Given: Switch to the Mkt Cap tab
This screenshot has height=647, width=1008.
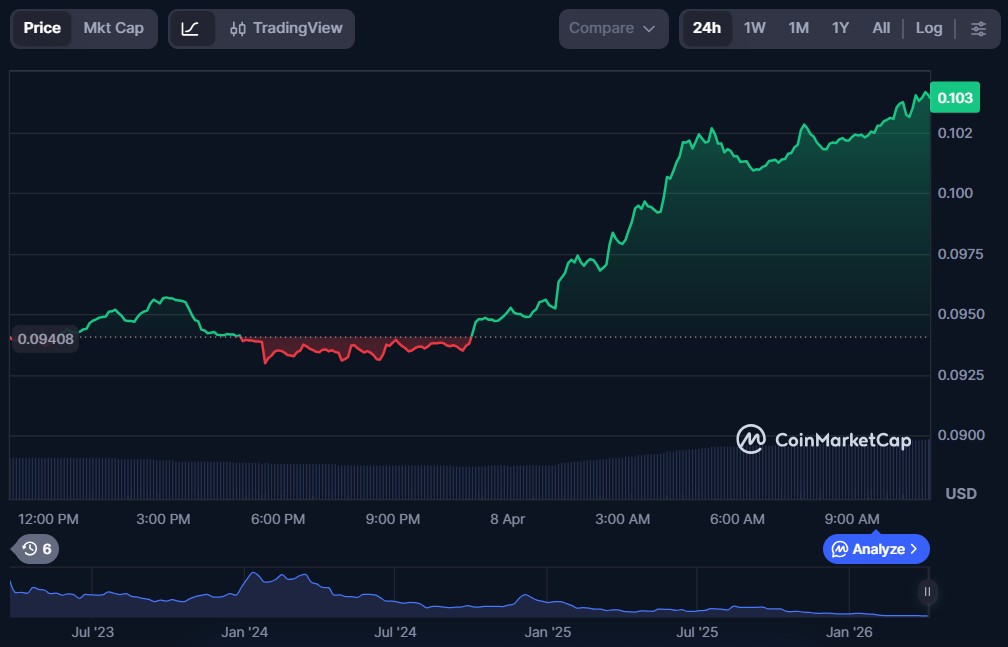Looking at the screenshot, I should tap(113, 28).
